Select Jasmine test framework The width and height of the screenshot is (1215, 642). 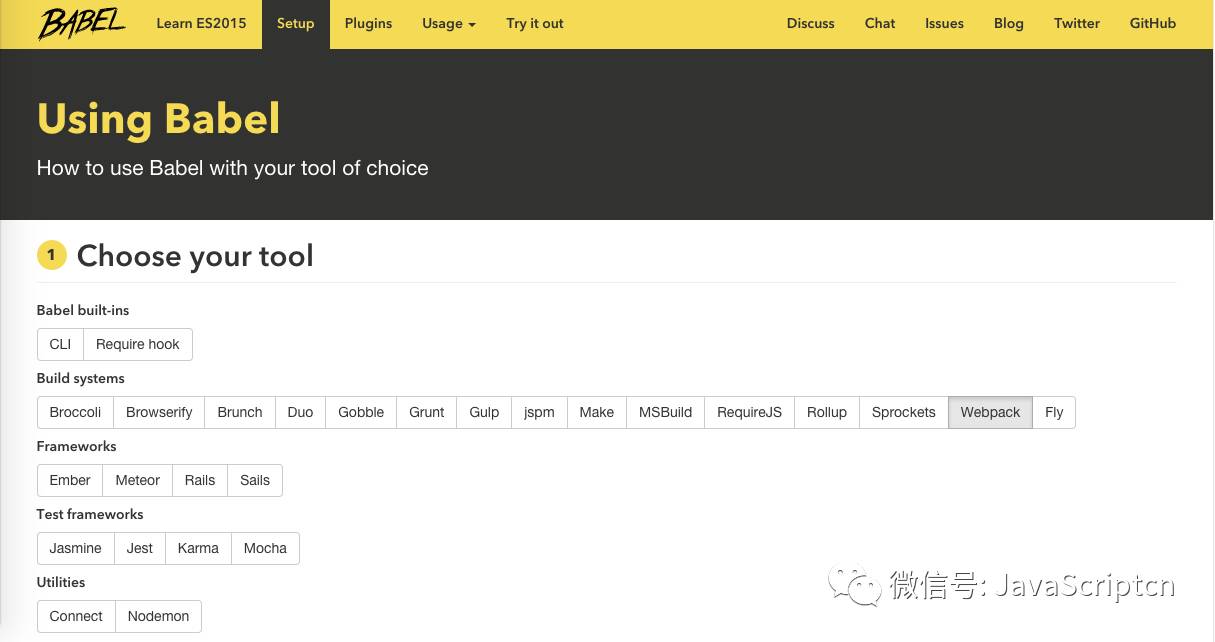[75, 548]
